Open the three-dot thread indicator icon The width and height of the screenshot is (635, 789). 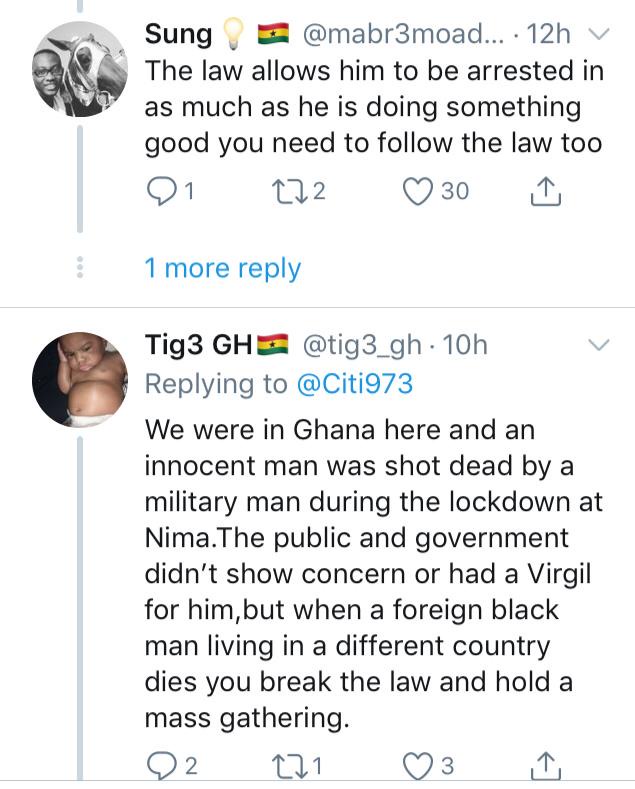(x=80, y=268)
